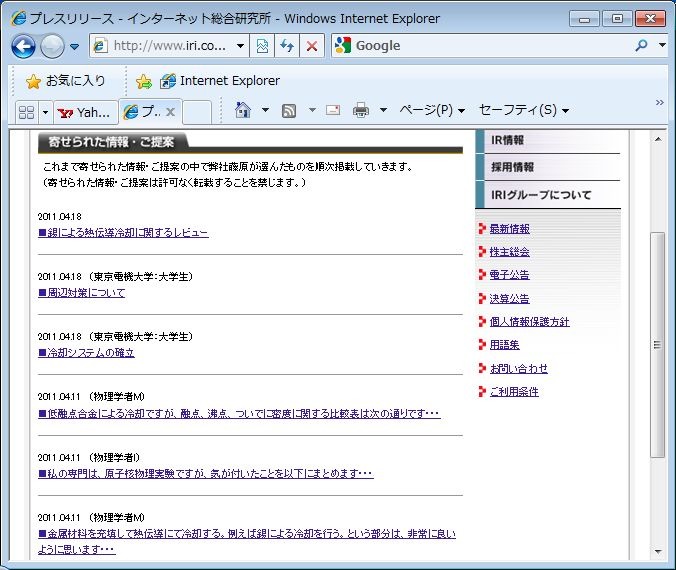Image resolution: width=676 pixels, height=570 pixels.
Task: Select the 採用情報 sidebar menu item
Action: point(548,167)
